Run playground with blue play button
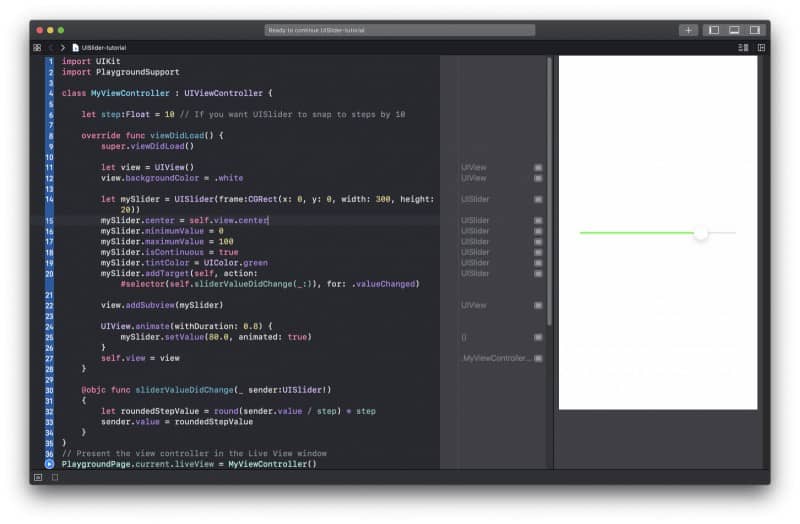Image resolution: width=800 pixels, height=524 pixels. pyautogui.click(x=49, y=464)
